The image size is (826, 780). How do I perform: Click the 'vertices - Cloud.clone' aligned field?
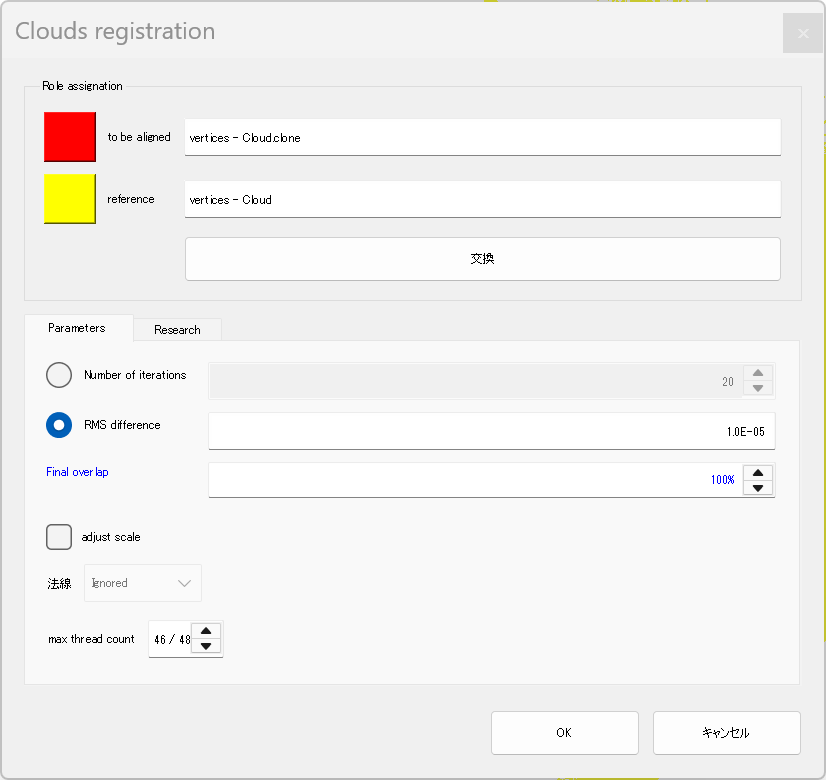[483, 137]
